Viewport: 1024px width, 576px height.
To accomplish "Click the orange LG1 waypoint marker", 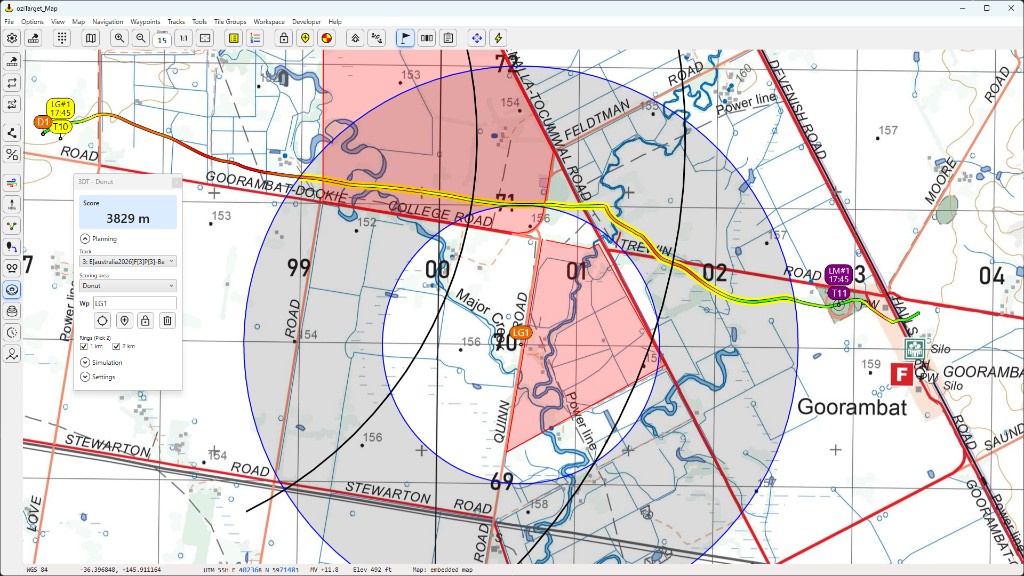I will [x=520, y=333].
